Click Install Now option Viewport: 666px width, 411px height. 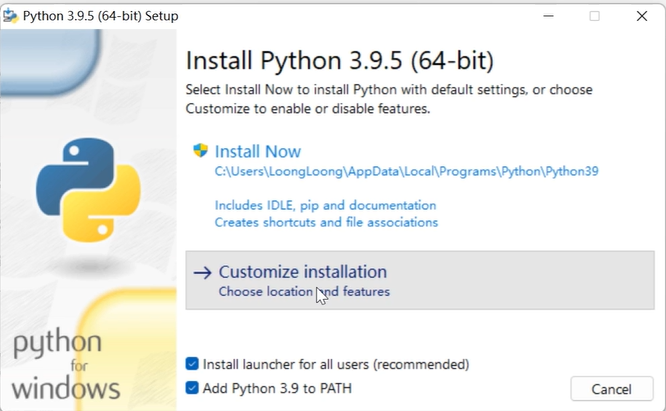[x=257, y=152]
